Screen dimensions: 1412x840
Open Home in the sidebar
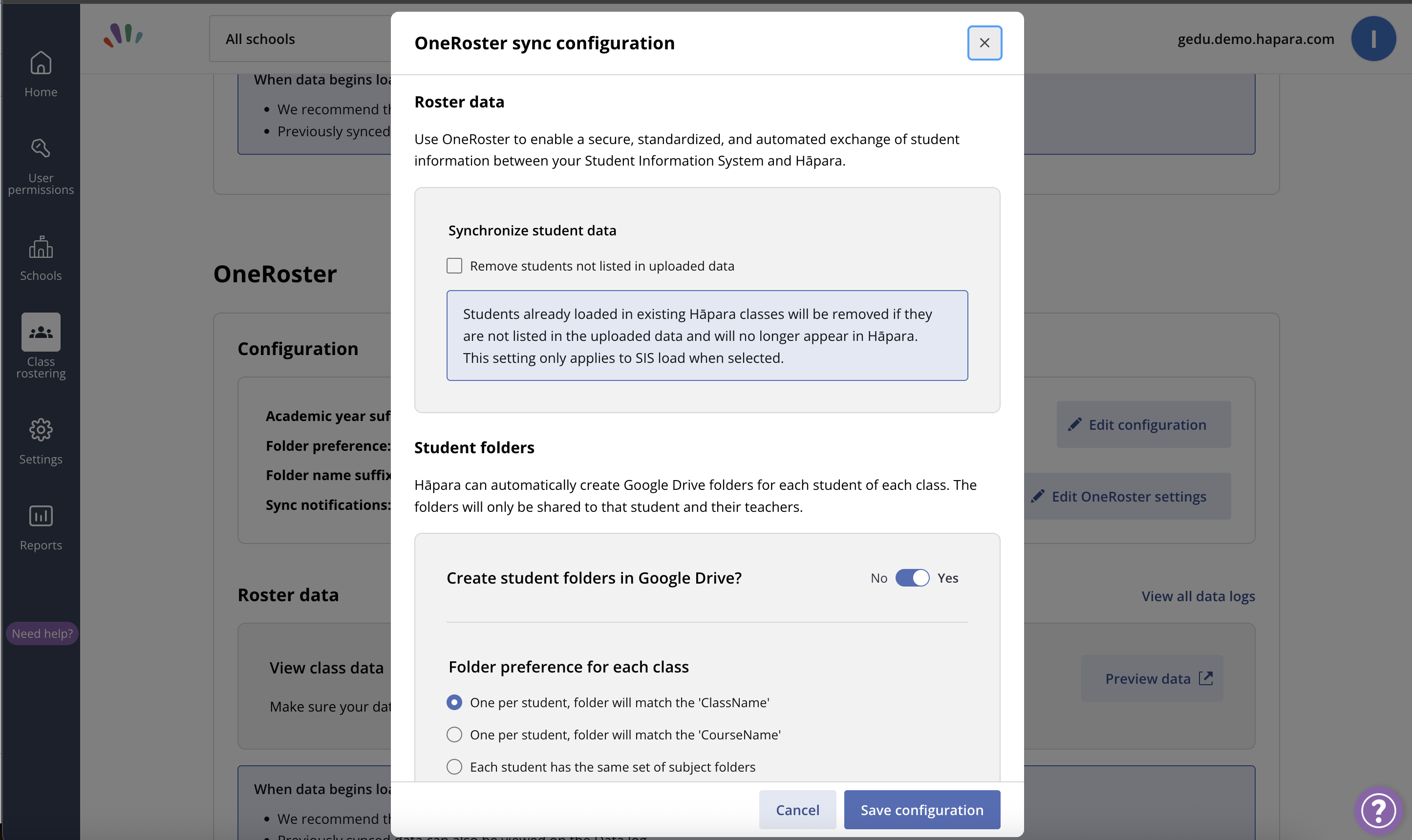41,74
